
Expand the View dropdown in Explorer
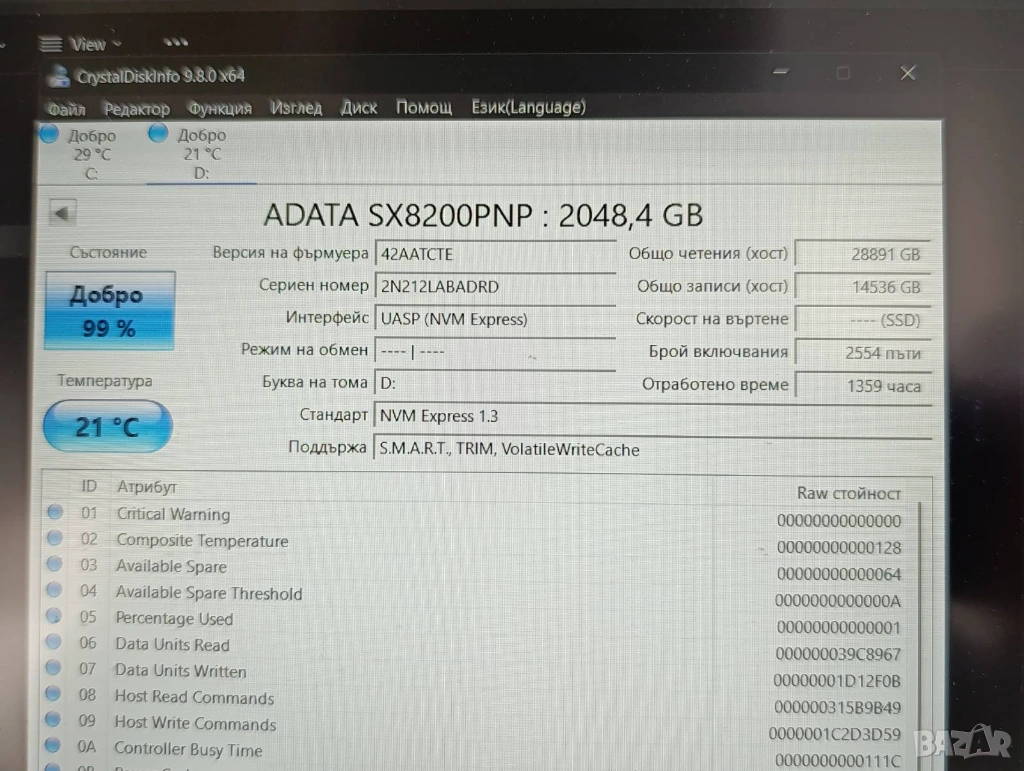80,44
